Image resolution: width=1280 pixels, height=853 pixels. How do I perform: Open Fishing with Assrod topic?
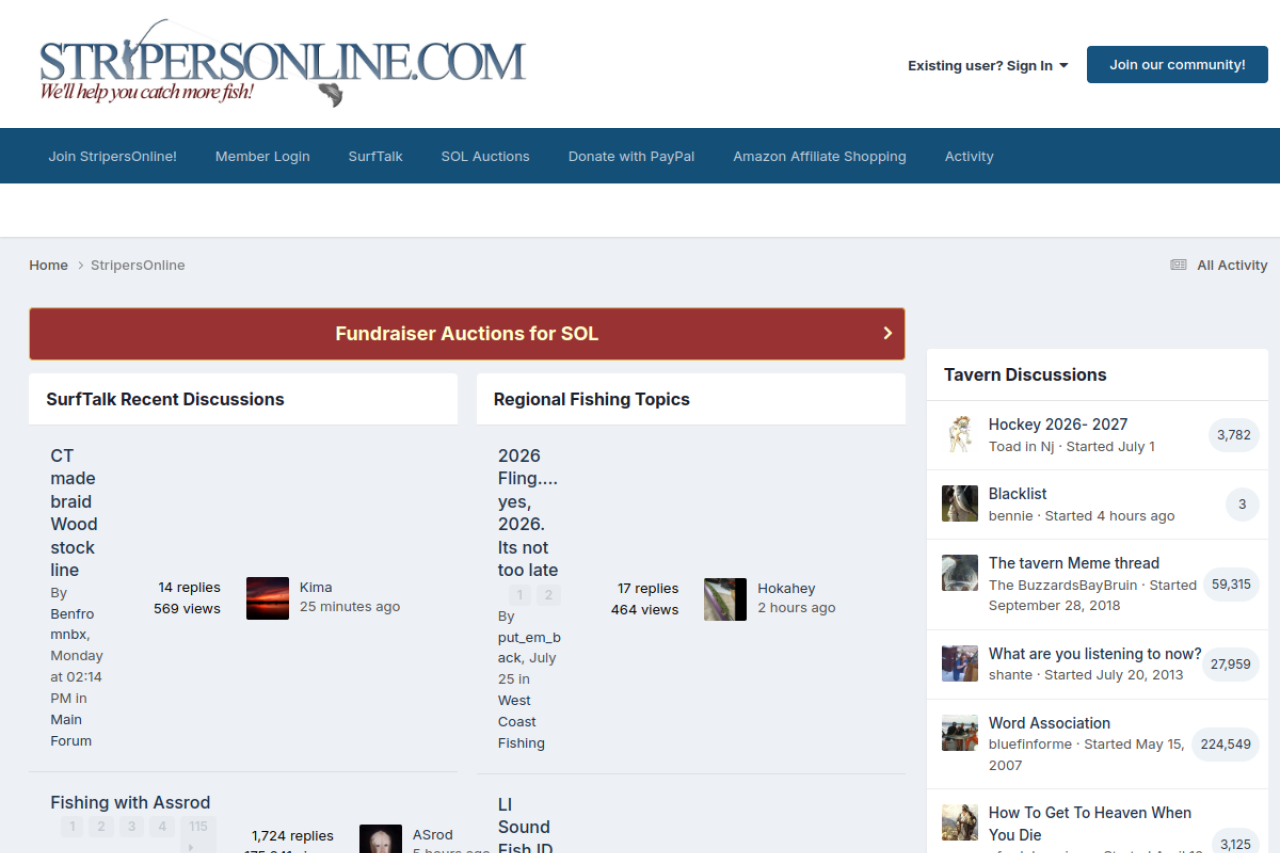pyautogui.click(x=131, y=802)
